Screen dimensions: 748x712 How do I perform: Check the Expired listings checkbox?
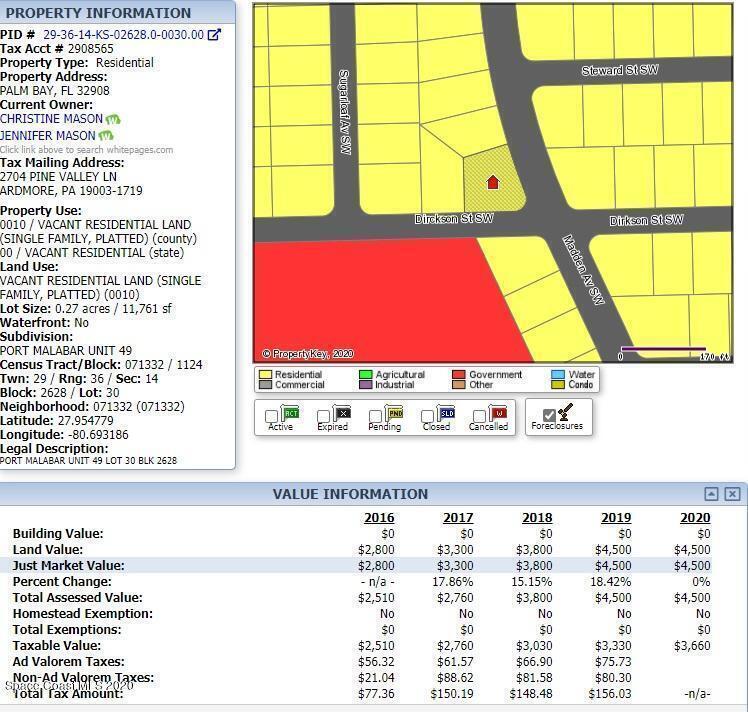pyautogui.click(x=323, y=416)
